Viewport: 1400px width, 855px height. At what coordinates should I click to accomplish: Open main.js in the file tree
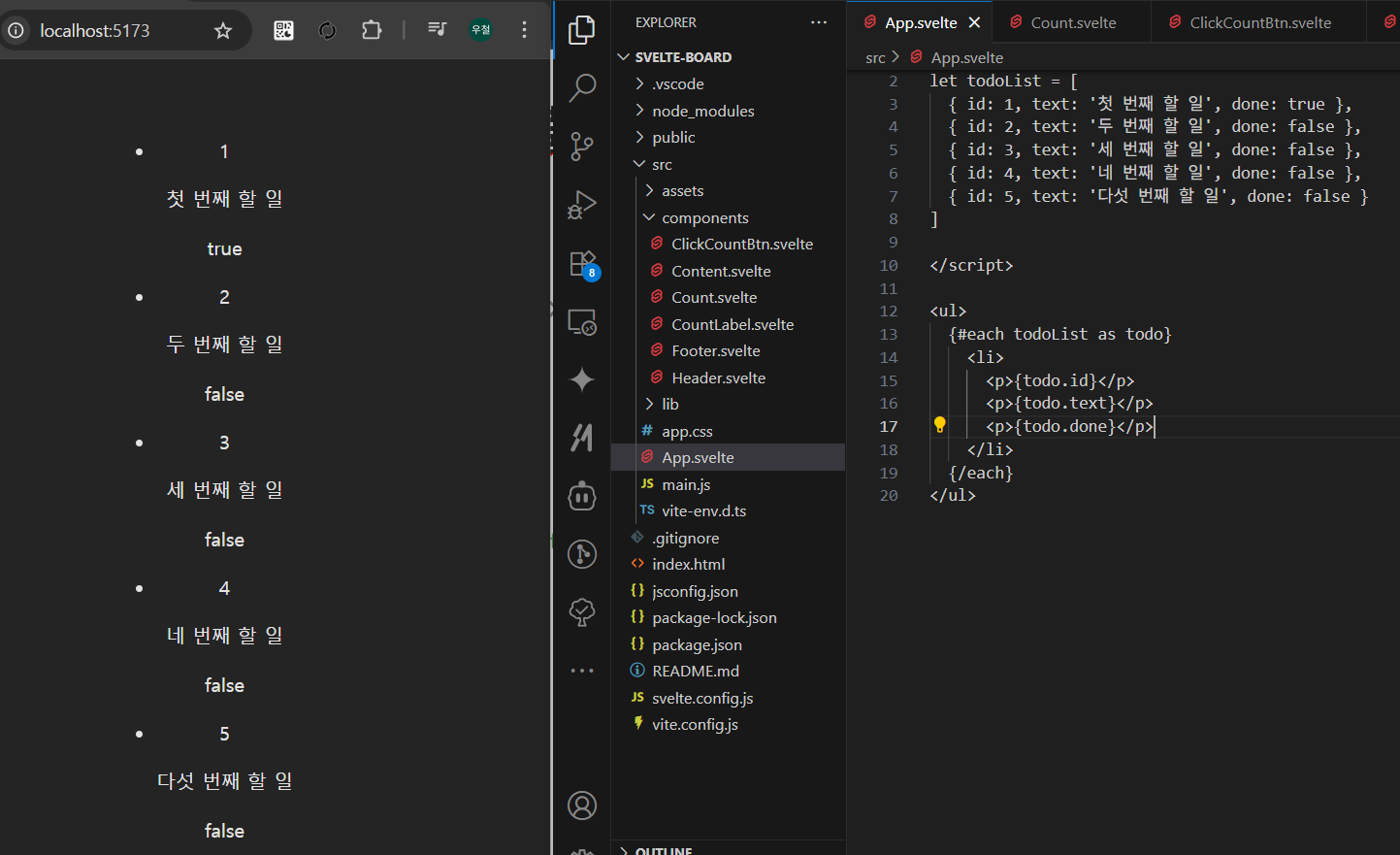tap(729, 484)
